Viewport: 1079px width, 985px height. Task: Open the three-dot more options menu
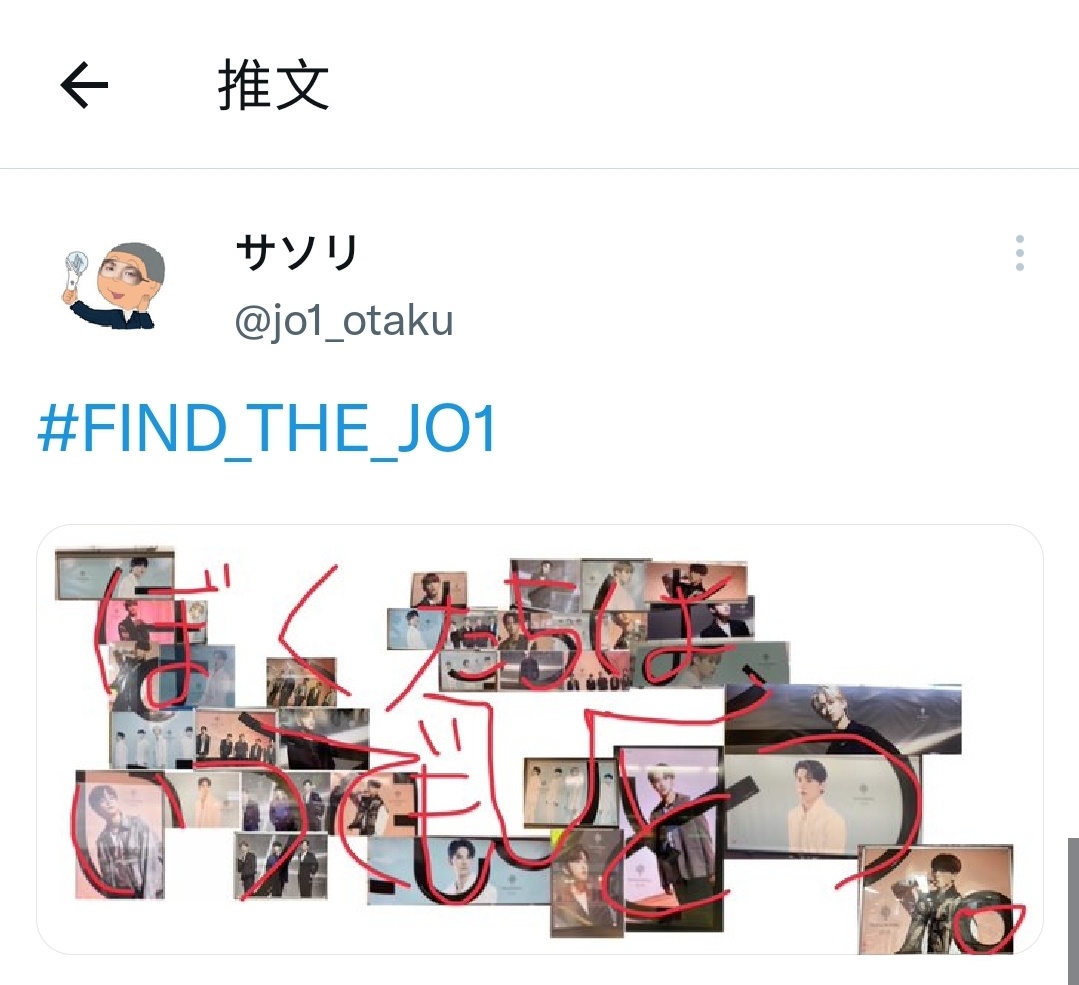coord(1019,253)
